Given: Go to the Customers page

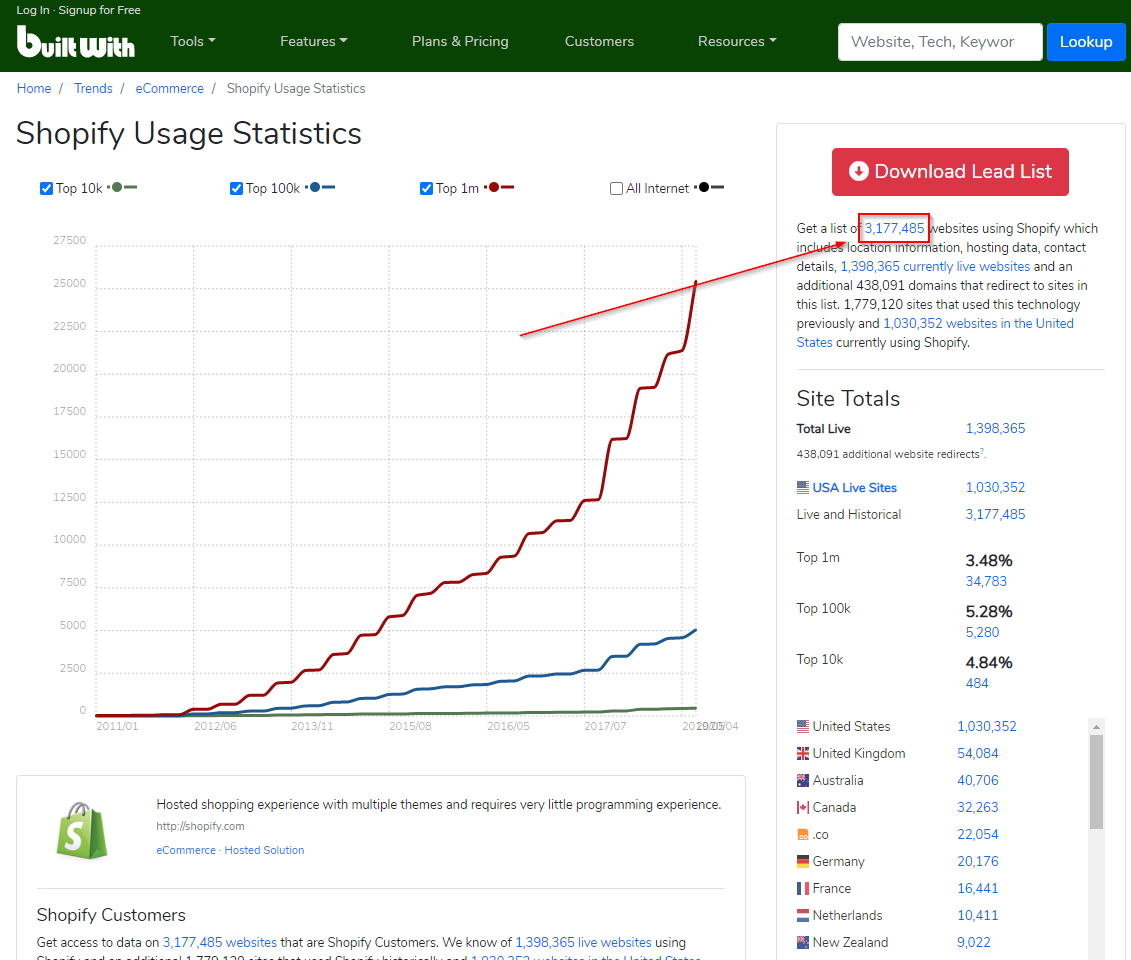Looking at the screenshot, I should tap(599, 41).
